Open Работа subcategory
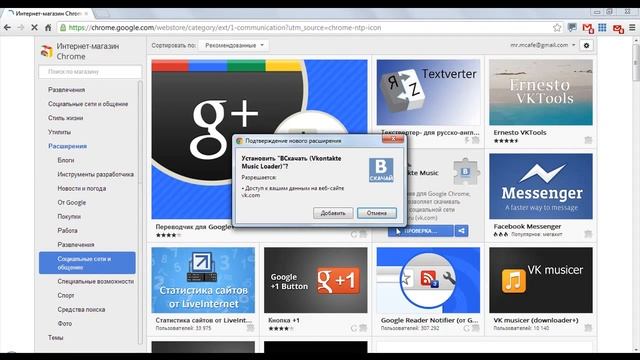The image size is (640, 360). tap(67, 231)
